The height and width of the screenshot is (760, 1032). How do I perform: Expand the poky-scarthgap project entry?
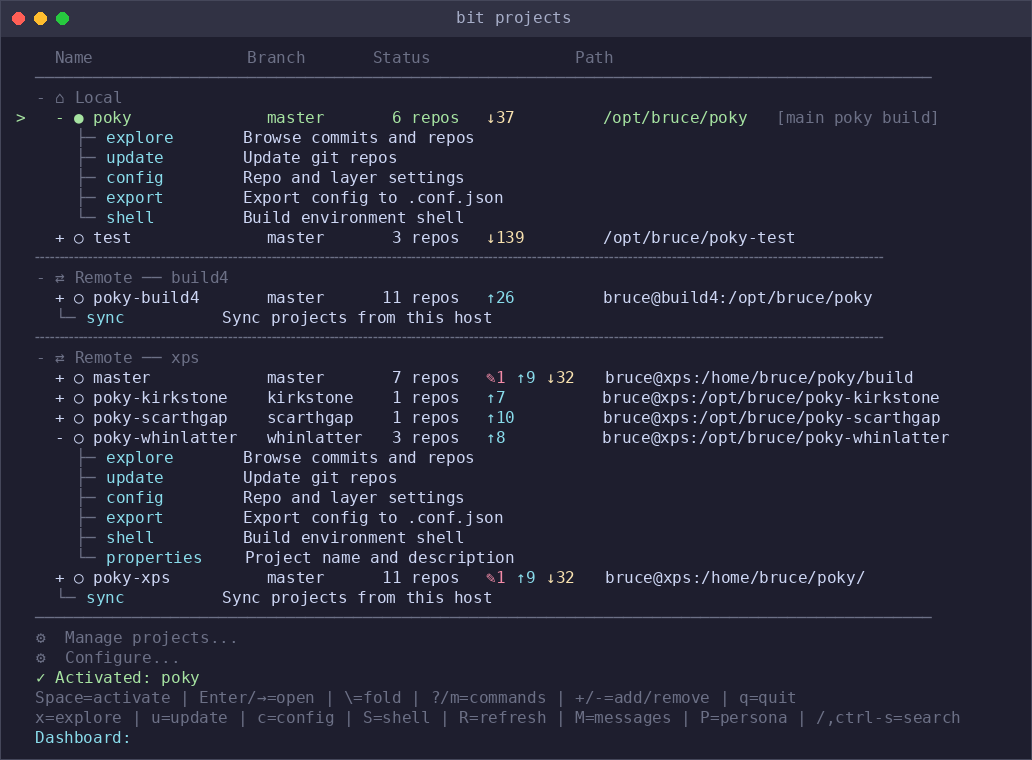point(60,418)
